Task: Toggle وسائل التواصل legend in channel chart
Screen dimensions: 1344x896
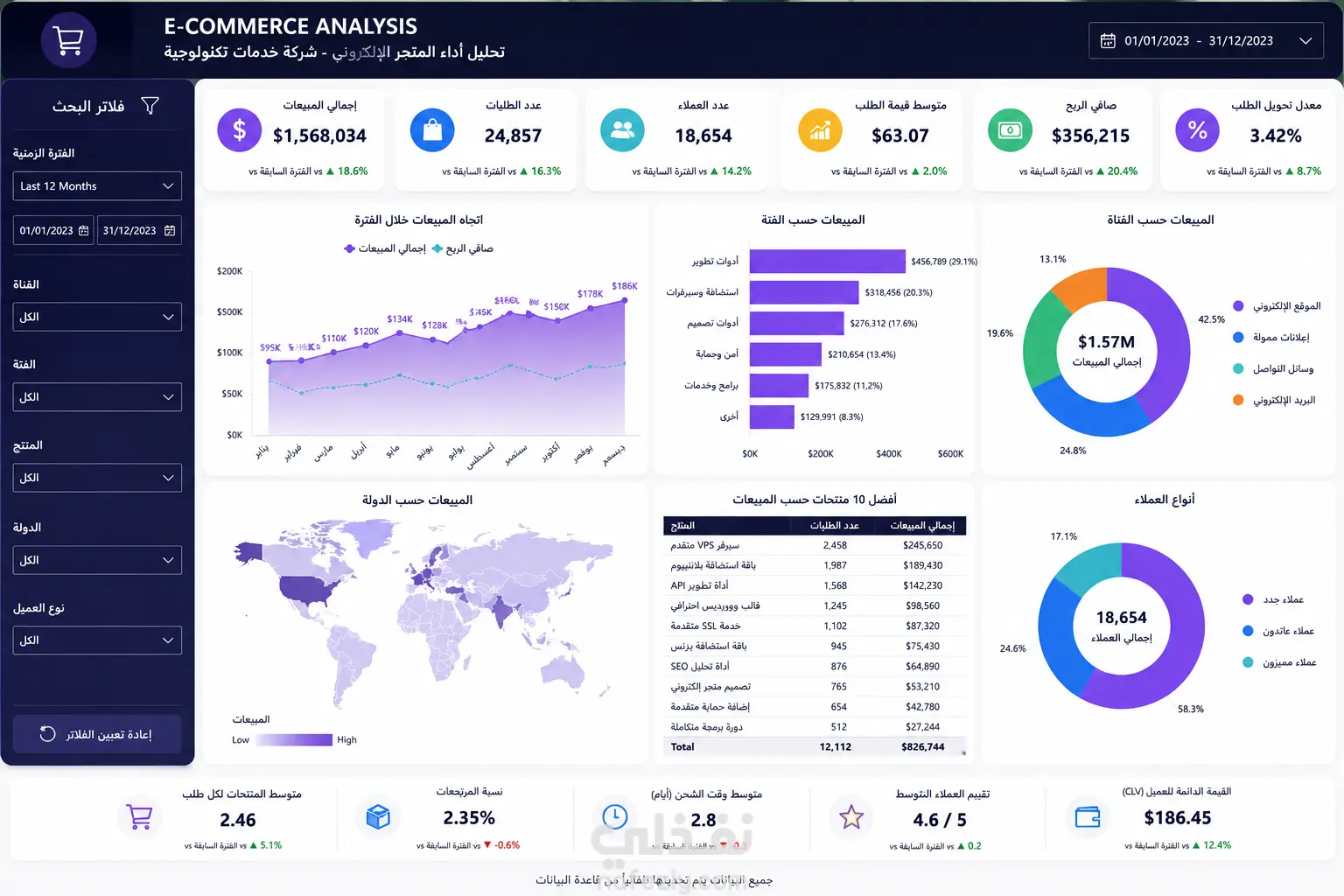Action: point(1273,369)
